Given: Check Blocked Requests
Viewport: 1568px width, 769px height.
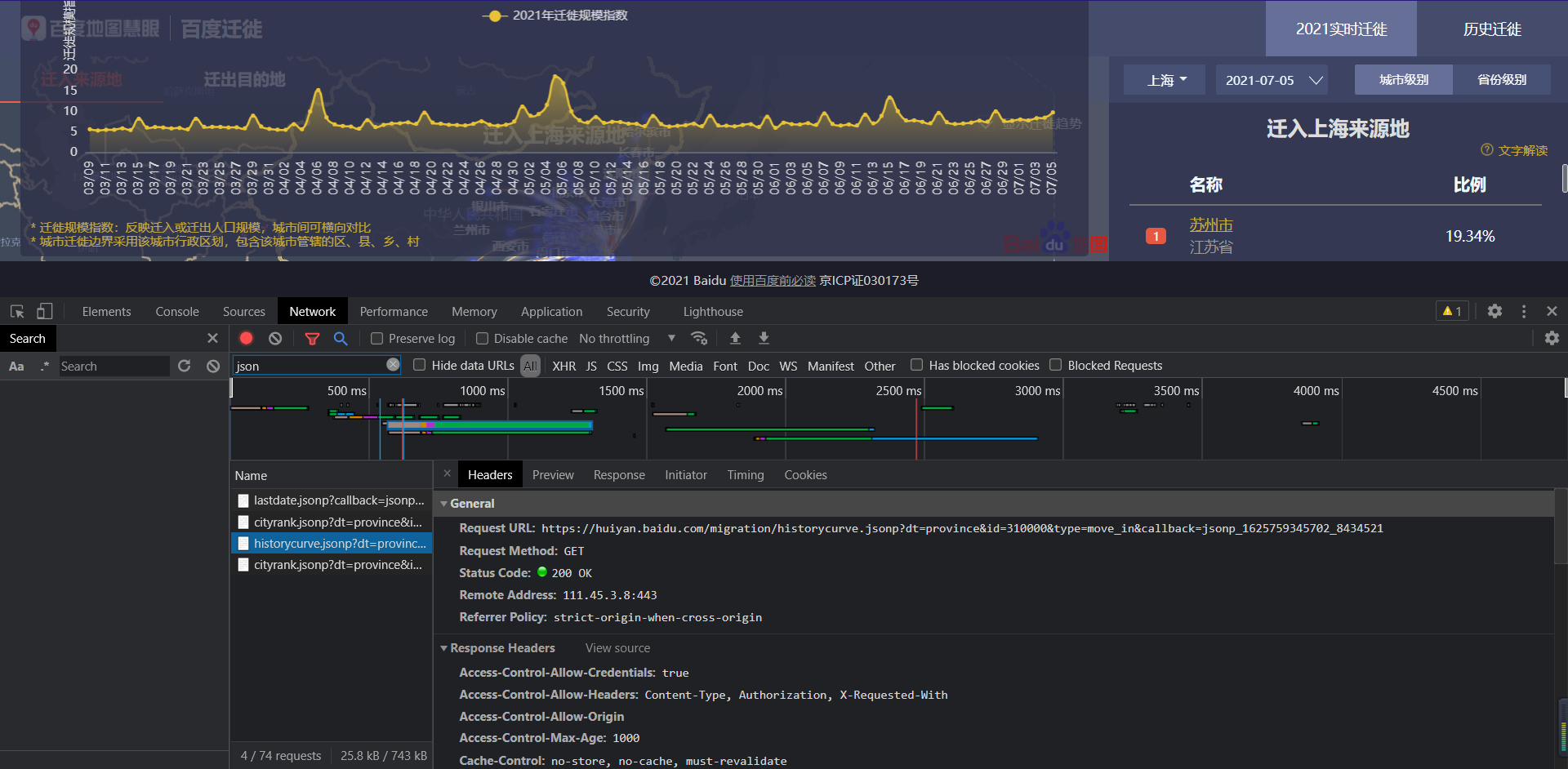Looking at the screenshot, I should (x=1055, y=365).
